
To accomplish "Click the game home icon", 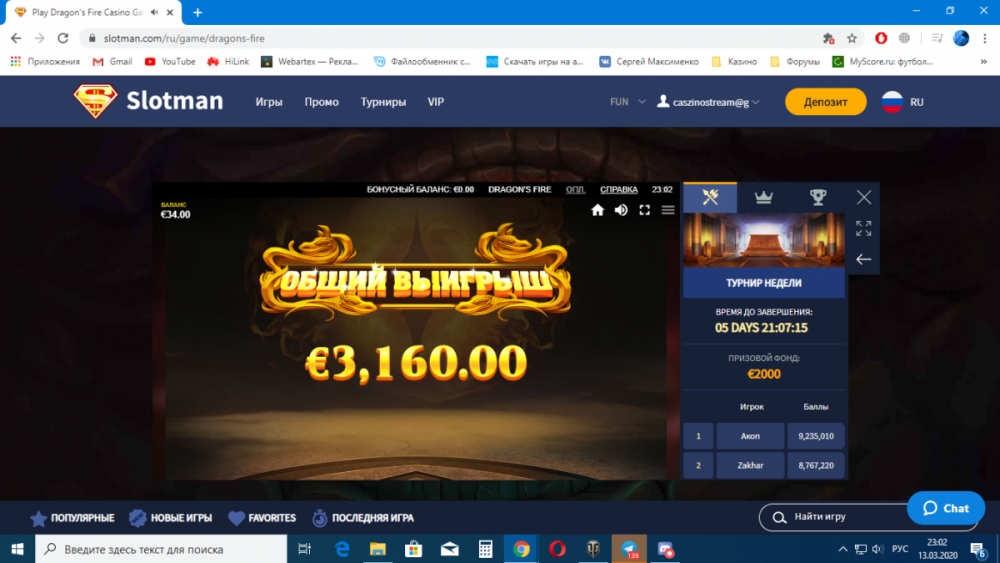I will coord(598,210).
